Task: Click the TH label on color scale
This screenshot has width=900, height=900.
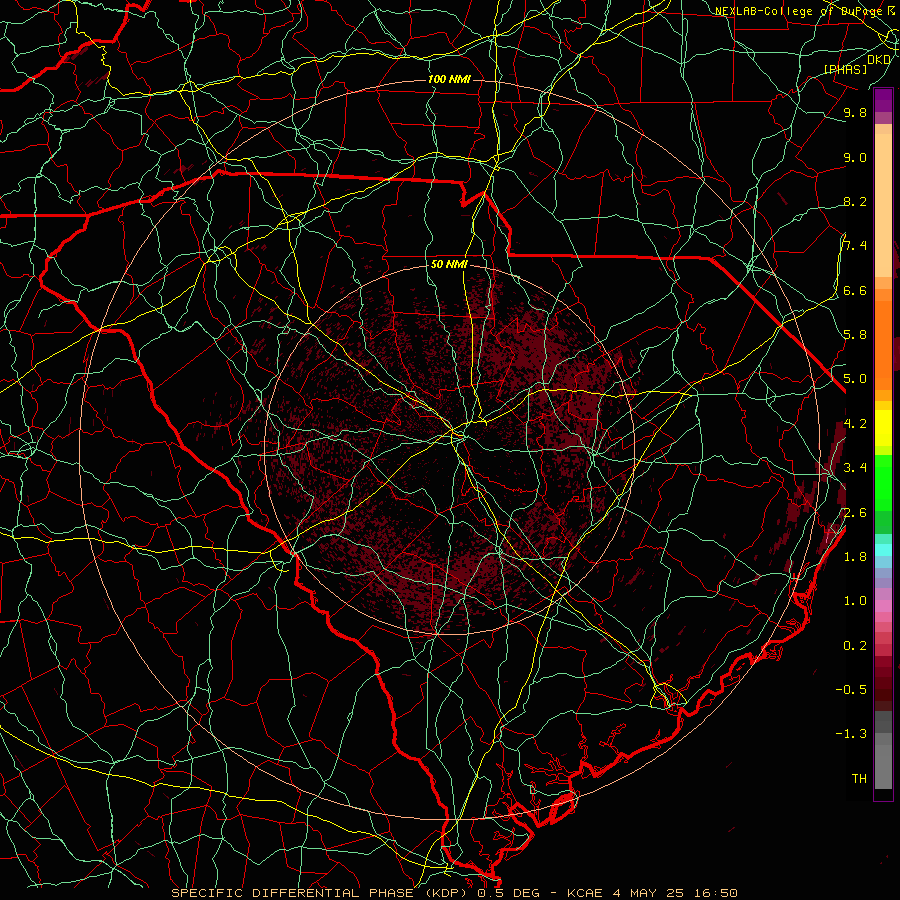Action: [859, 778]
